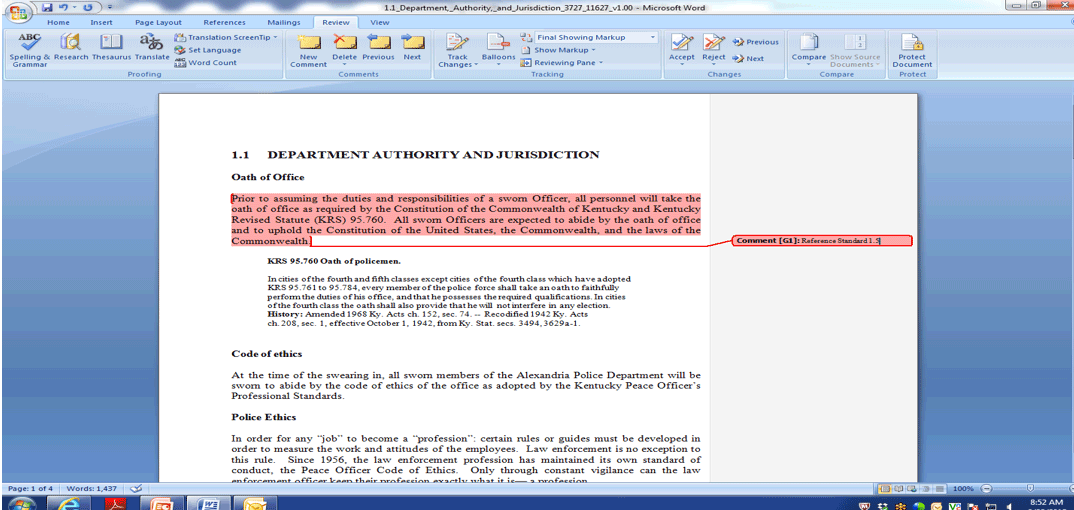Image resolution: width=1074 pixels, height=510 pixels.
Task: Go to the Next comment
Action: [x=412, y=46]
